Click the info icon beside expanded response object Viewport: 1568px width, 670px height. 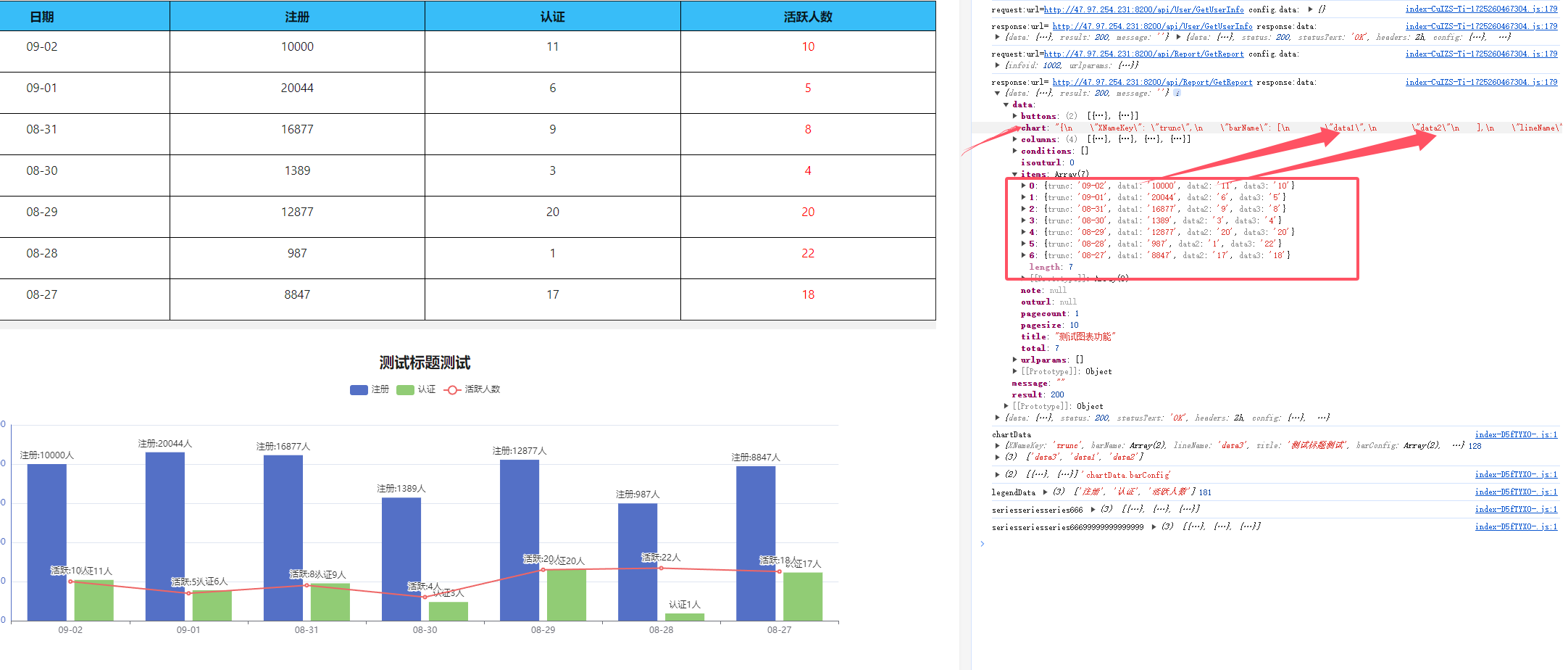1177,94
